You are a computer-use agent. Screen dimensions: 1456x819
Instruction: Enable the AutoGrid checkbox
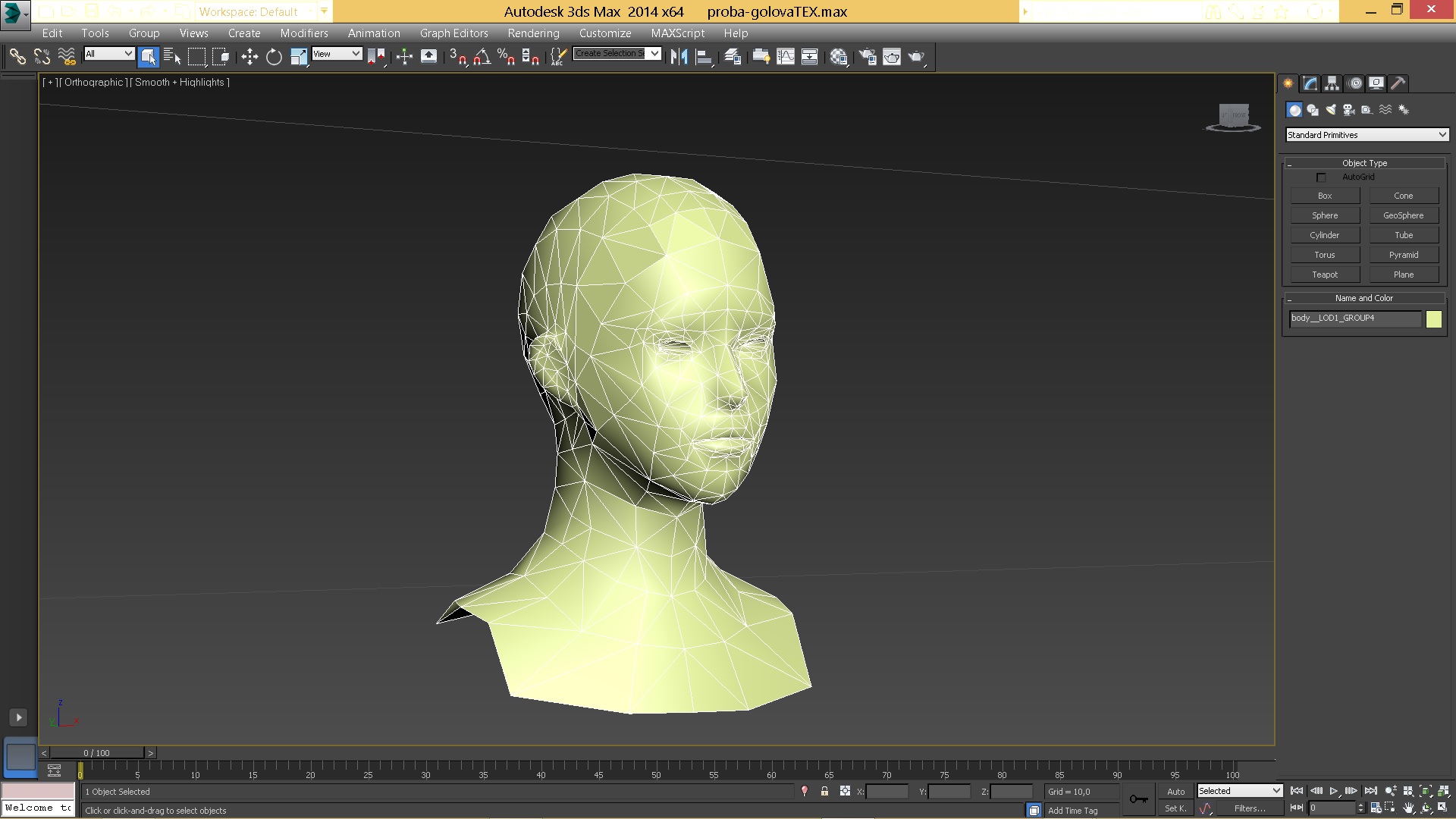(x=1321, y=177)
